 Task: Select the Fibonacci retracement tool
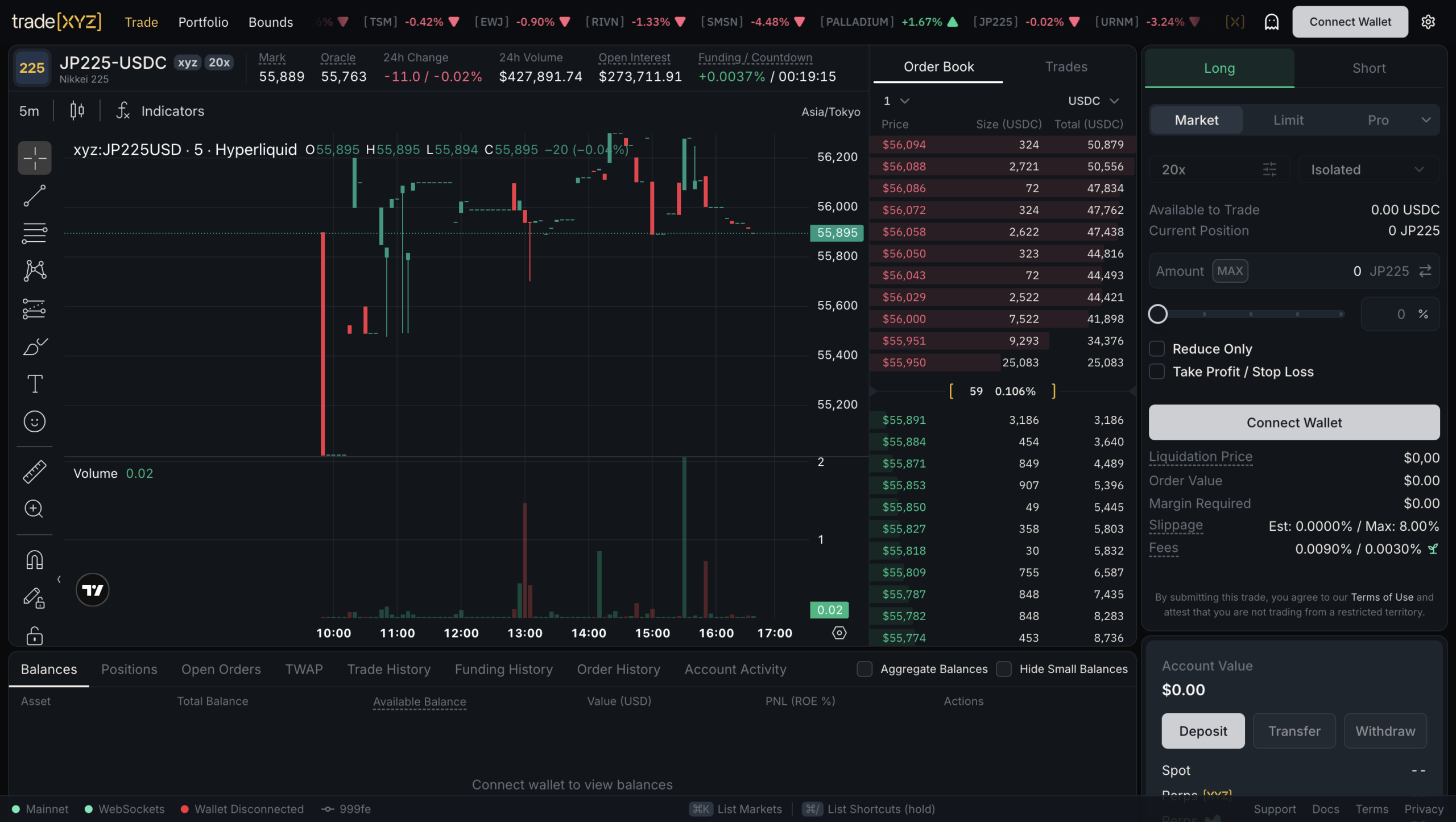pyautogui.click(x=35, y=233)
